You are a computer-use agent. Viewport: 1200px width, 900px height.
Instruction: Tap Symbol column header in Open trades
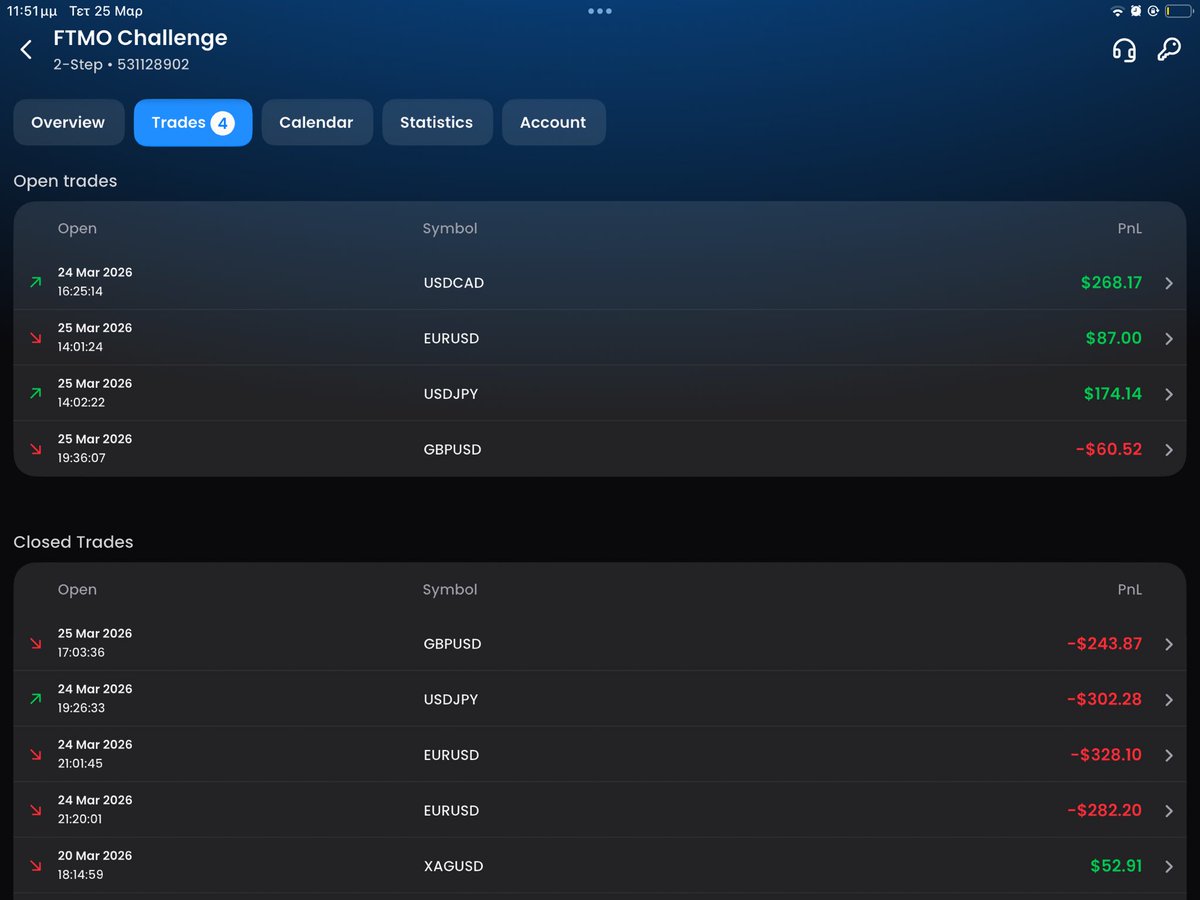(450, 229)
